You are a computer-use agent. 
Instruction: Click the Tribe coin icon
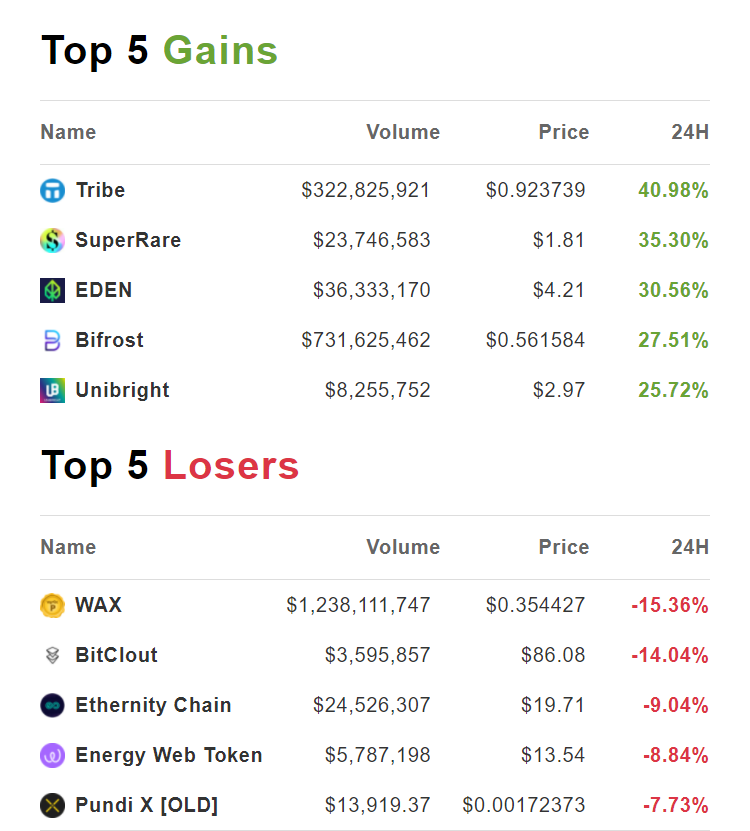point(52,190)
